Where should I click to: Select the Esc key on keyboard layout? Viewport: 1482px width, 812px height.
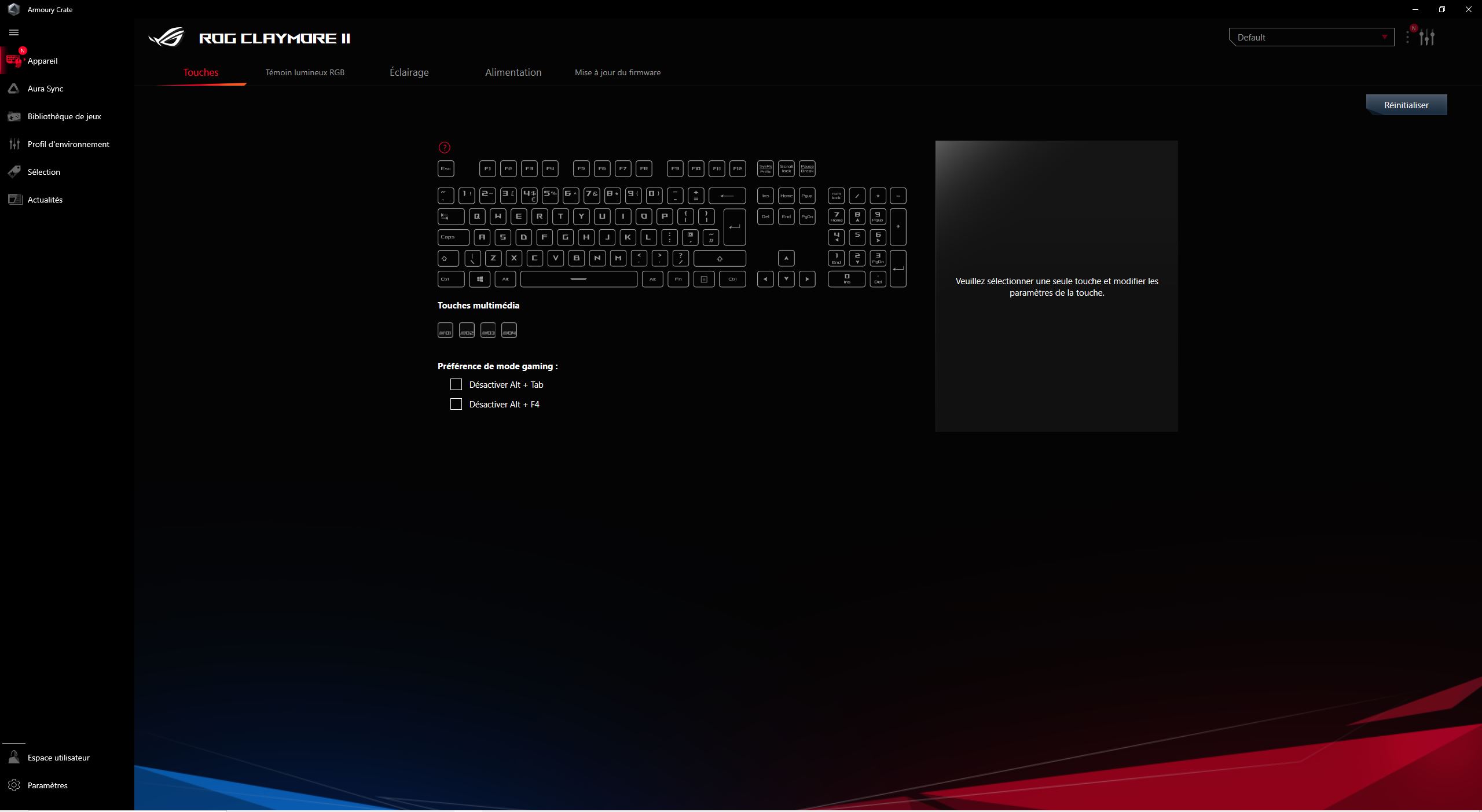click(446, 169)
